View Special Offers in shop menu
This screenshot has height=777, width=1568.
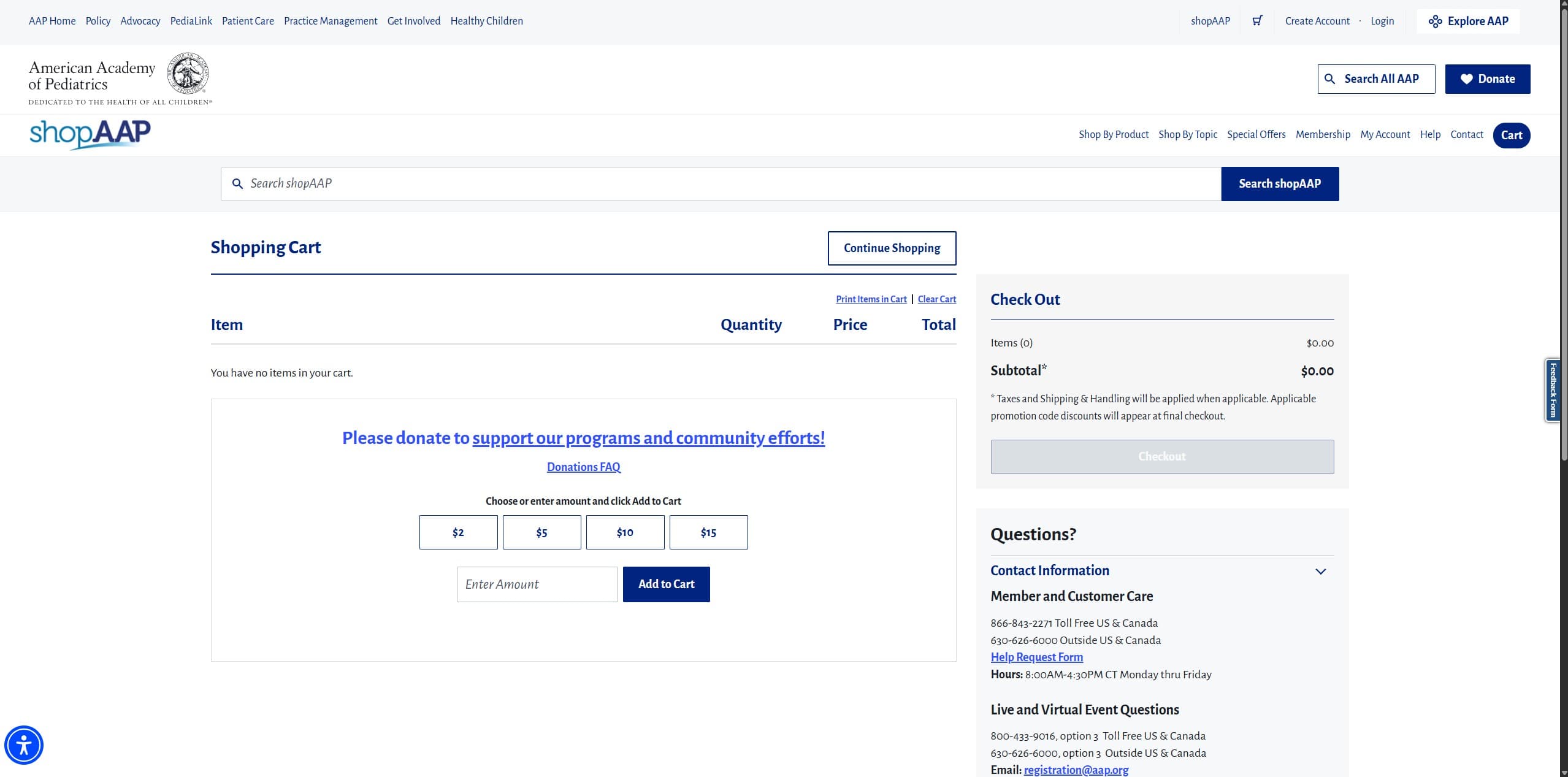(1256, 134)
